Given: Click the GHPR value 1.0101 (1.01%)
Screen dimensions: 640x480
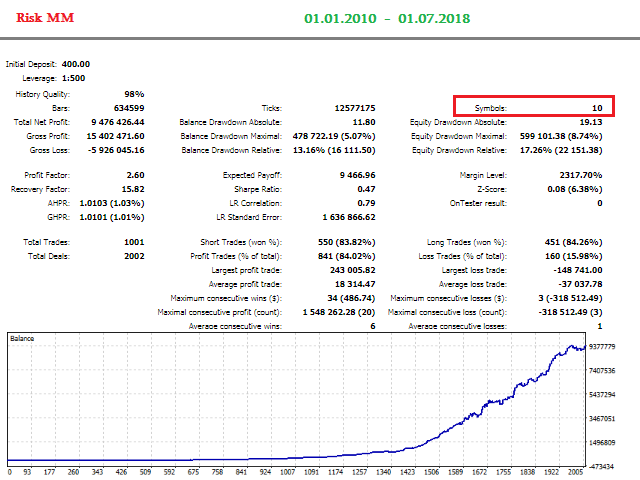Looking at the screenshot, I should pos(112,217).
